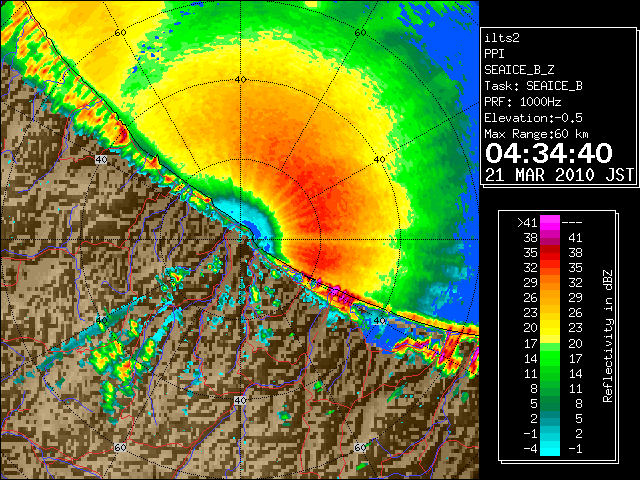Select '20' in the legend's left column
The width and height of the screenshot is (640, 480).
pyautogui.click(x=530, y=328)
